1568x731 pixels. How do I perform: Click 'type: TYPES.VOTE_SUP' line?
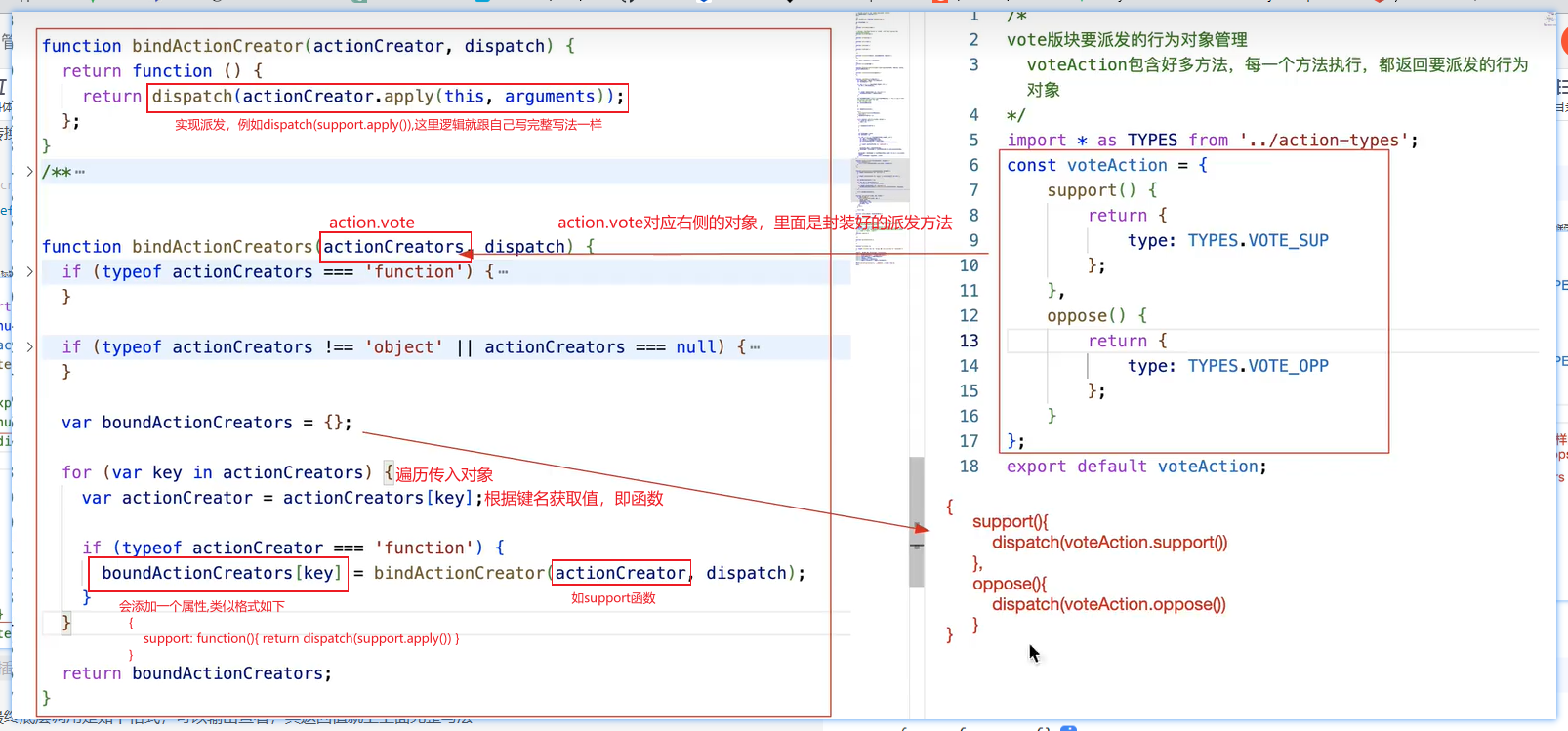1228,240
